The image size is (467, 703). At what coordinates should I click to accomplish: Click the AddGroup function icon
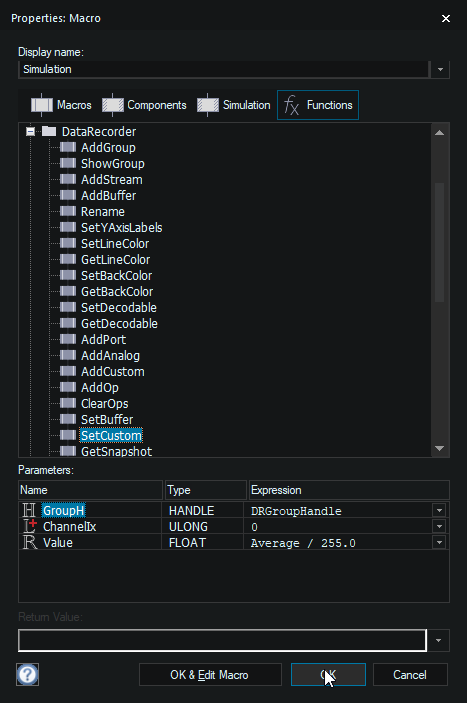(68, 147)
